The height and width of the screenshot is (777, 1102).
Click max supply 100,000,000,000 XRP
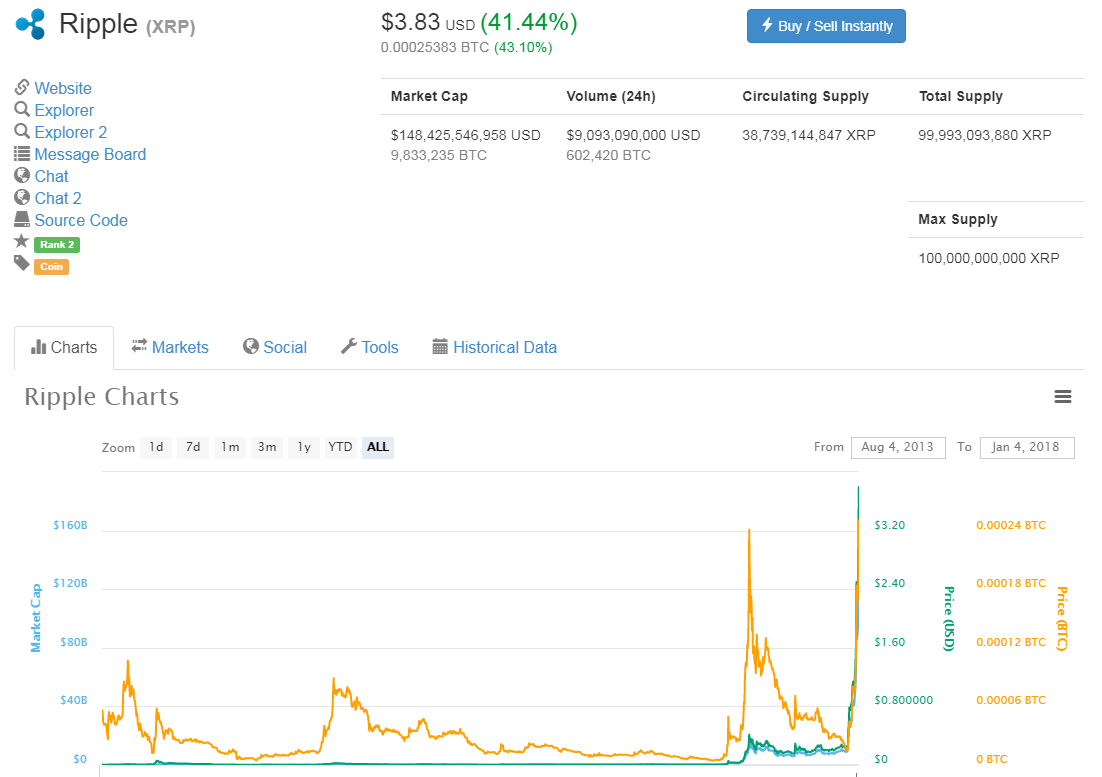coord(989,258)
